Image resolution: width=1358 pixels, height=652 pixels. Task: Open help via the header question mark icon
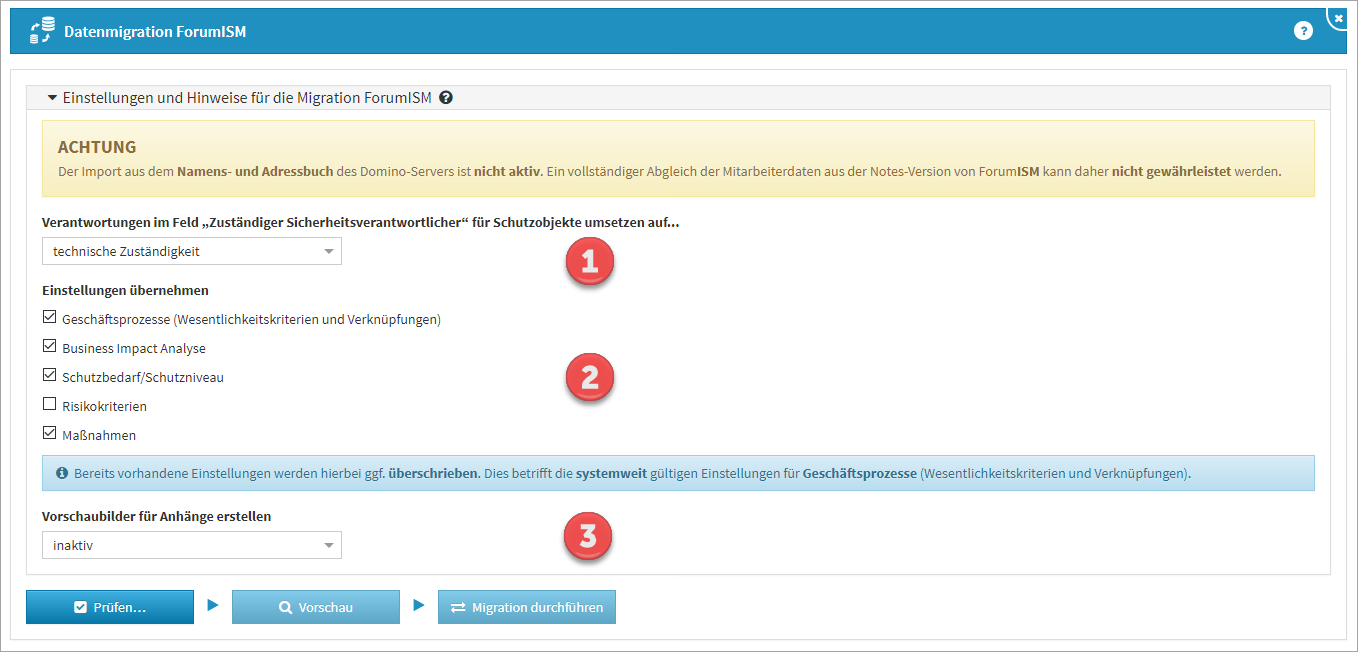tap(1303, 31)
